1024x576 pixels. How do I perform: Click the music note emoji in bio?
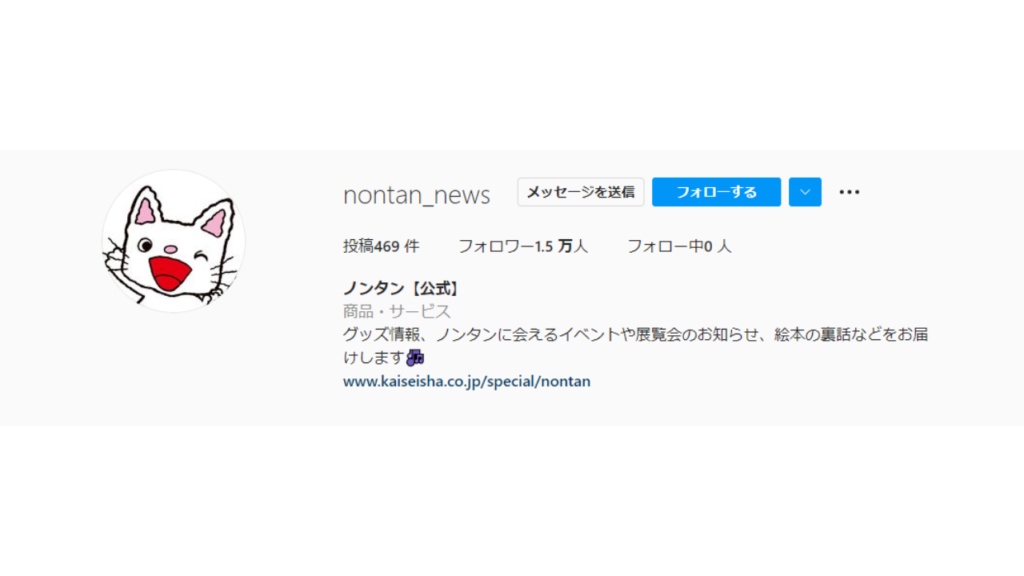click(x=415, y=357)
